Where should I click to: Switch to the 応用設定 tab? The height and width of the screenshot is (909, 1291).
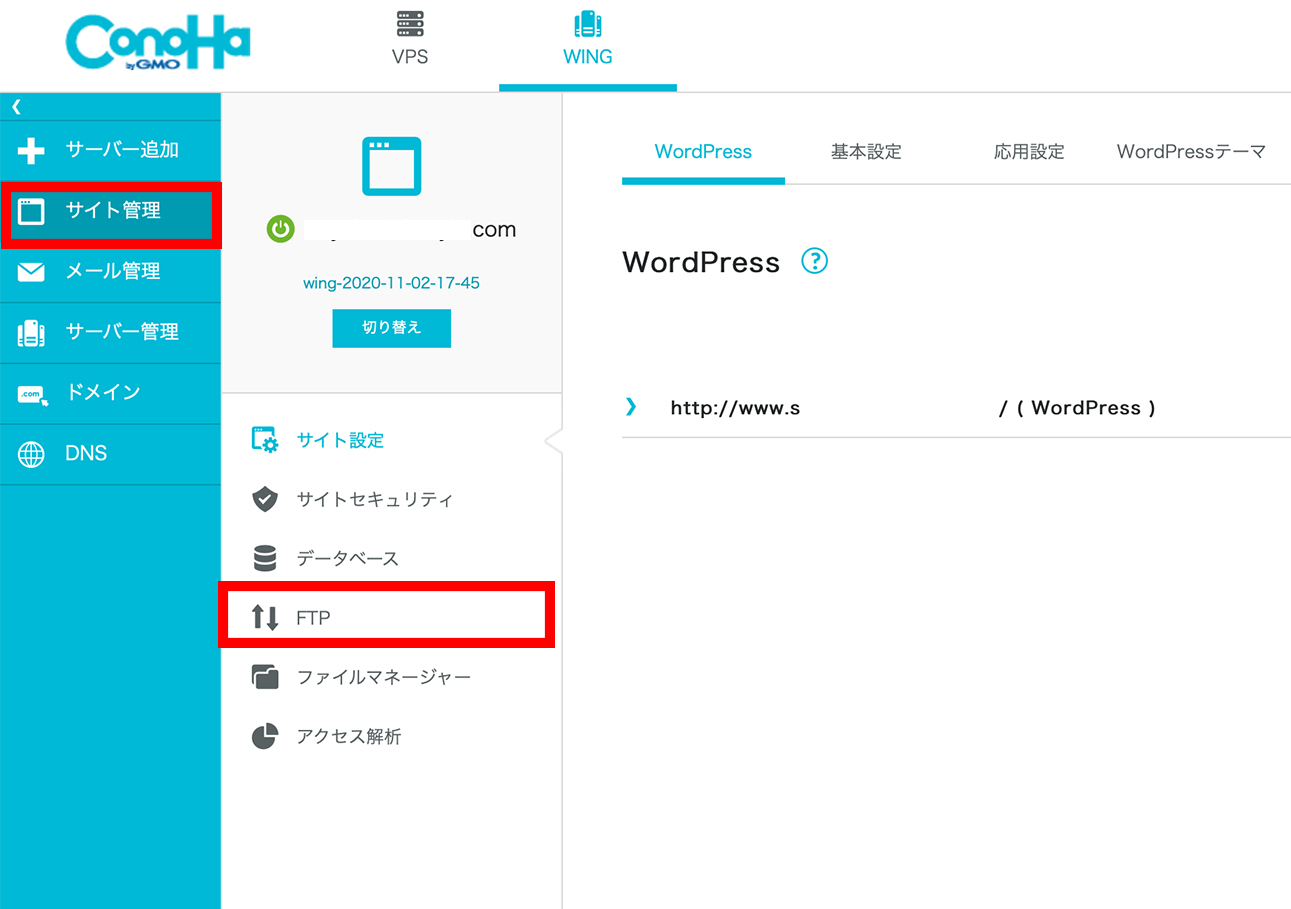pyautogui.click(x=1029, y=152)
